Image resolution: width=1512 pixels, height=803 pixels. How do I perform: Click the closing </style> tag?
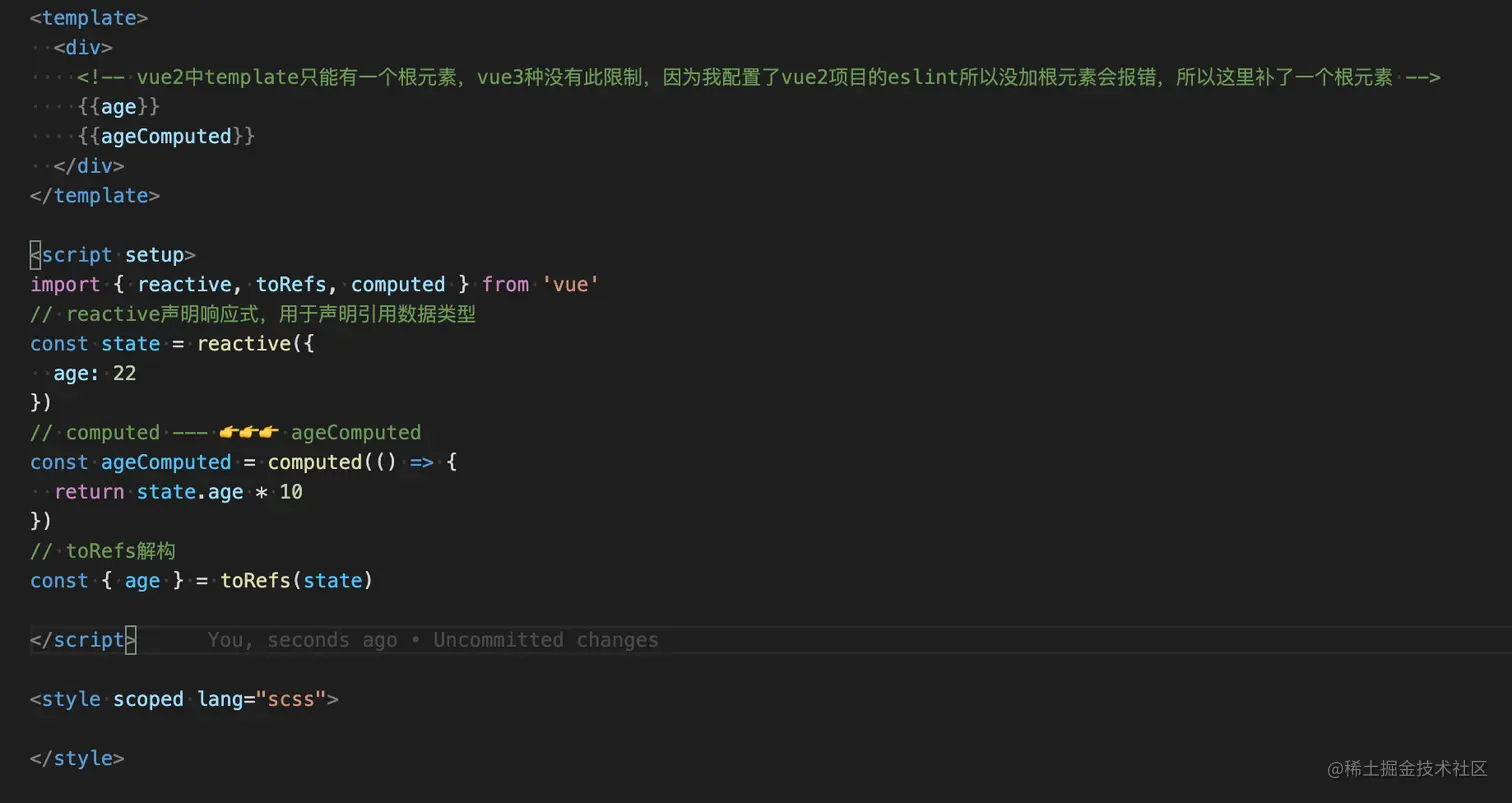[77, 759]
